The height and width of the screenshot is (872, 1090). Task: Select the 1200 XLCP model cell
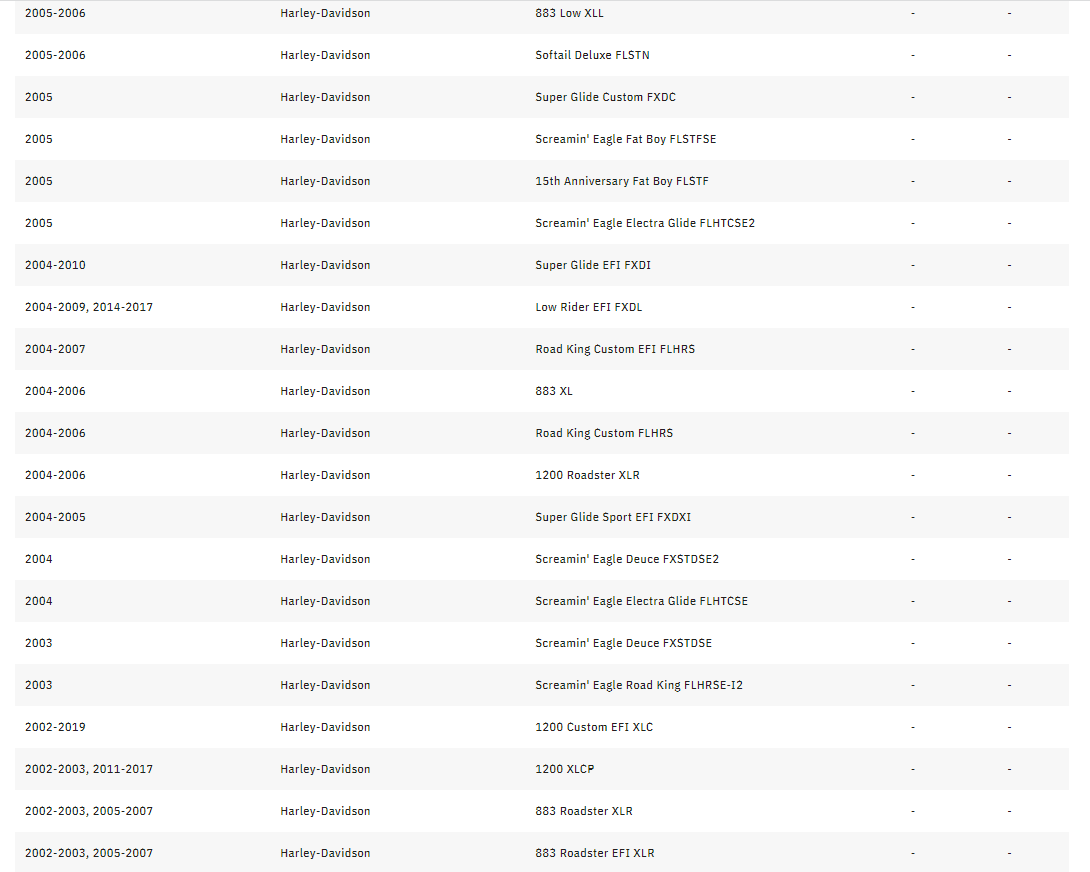pos(564,769)
